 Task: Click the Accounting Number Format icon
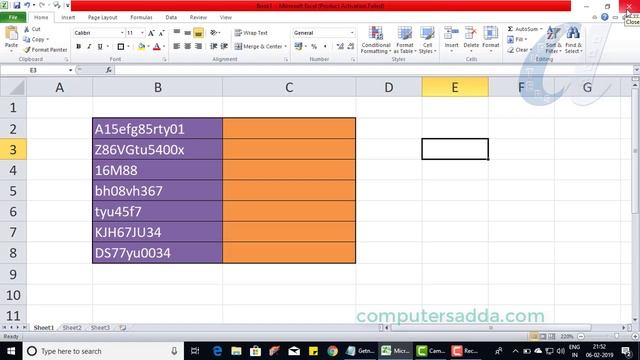298,47
